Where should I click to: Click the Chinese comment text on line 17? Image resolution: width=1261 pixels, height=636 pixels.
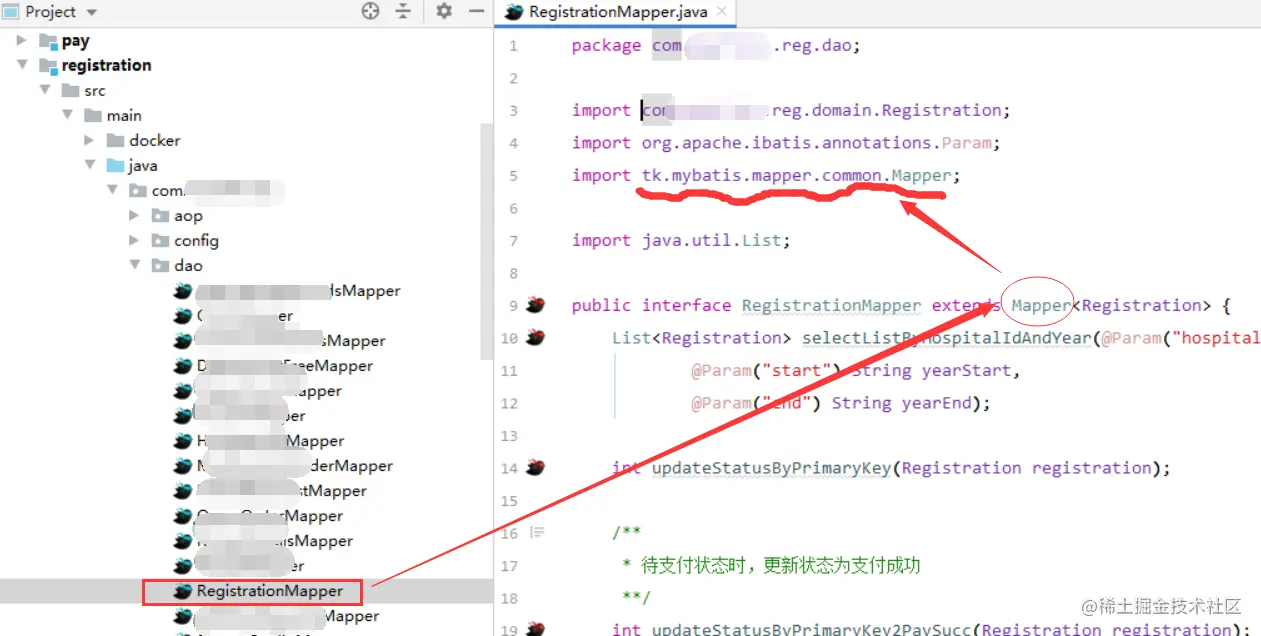click(781, 565)
